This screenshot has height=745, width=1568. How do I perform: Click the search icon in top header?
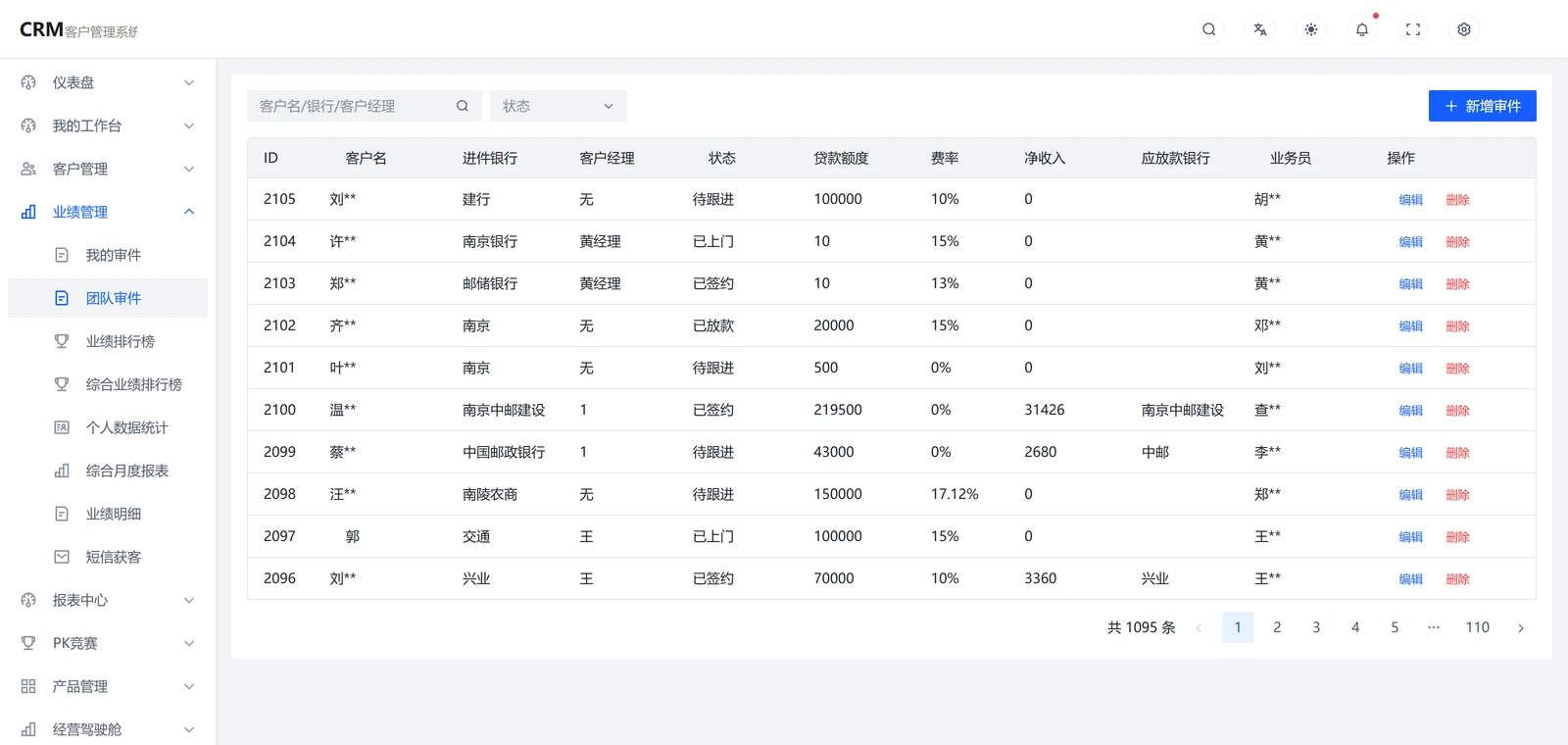[1209, 29]
